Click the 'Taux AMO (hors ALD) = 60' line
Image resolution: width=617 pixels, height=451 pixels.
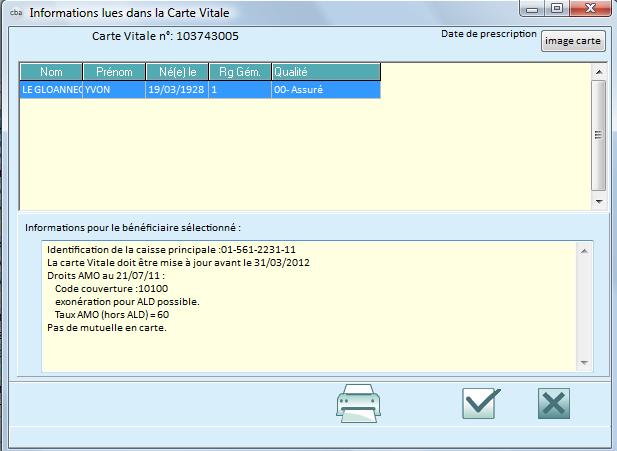click(112, 314)
